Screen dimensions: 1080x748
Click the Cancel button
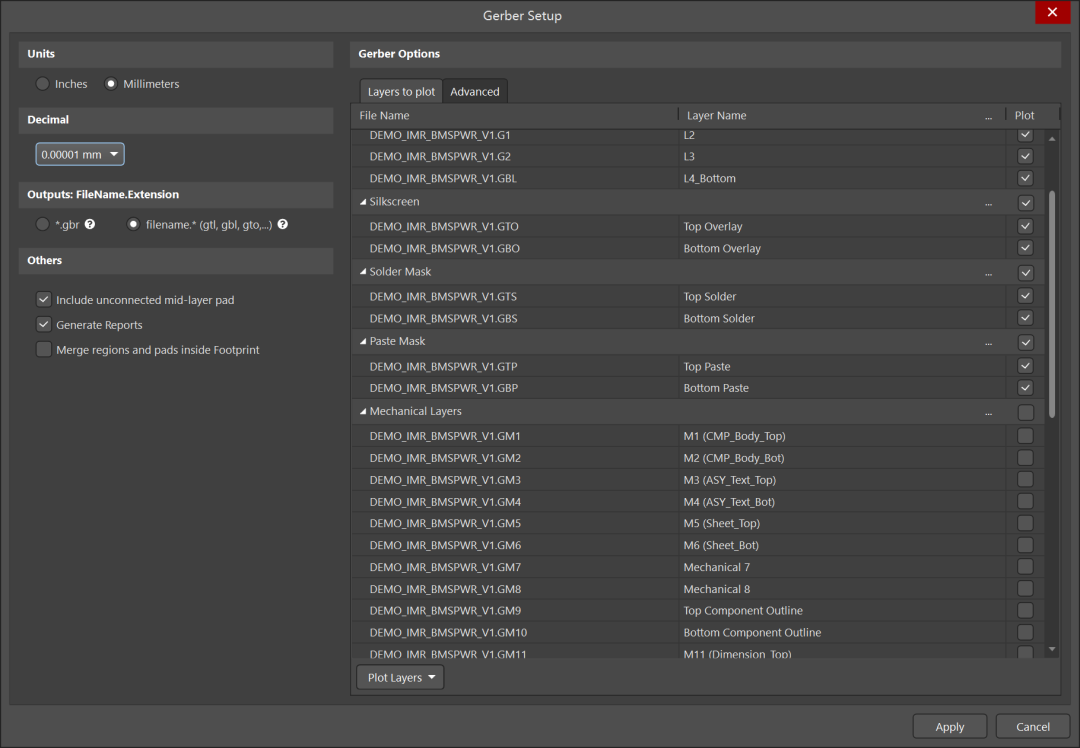(1032, 727)
